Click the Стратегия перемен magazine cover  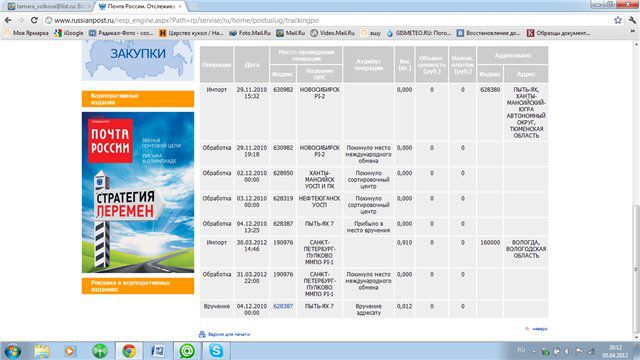click(138, 193)
